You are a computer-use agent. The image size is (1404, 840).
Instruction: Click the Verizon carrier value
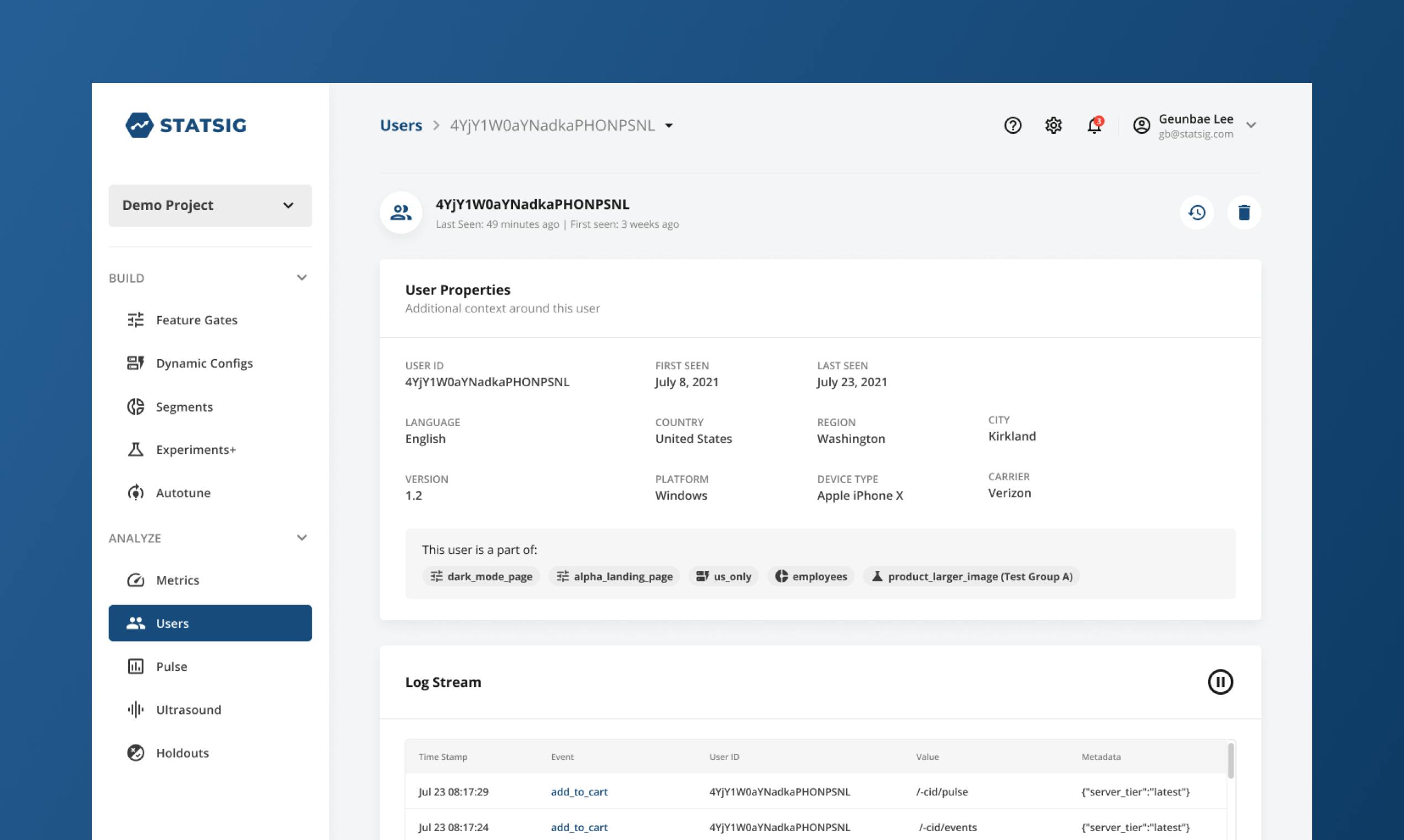click(x=1009, y=493)
